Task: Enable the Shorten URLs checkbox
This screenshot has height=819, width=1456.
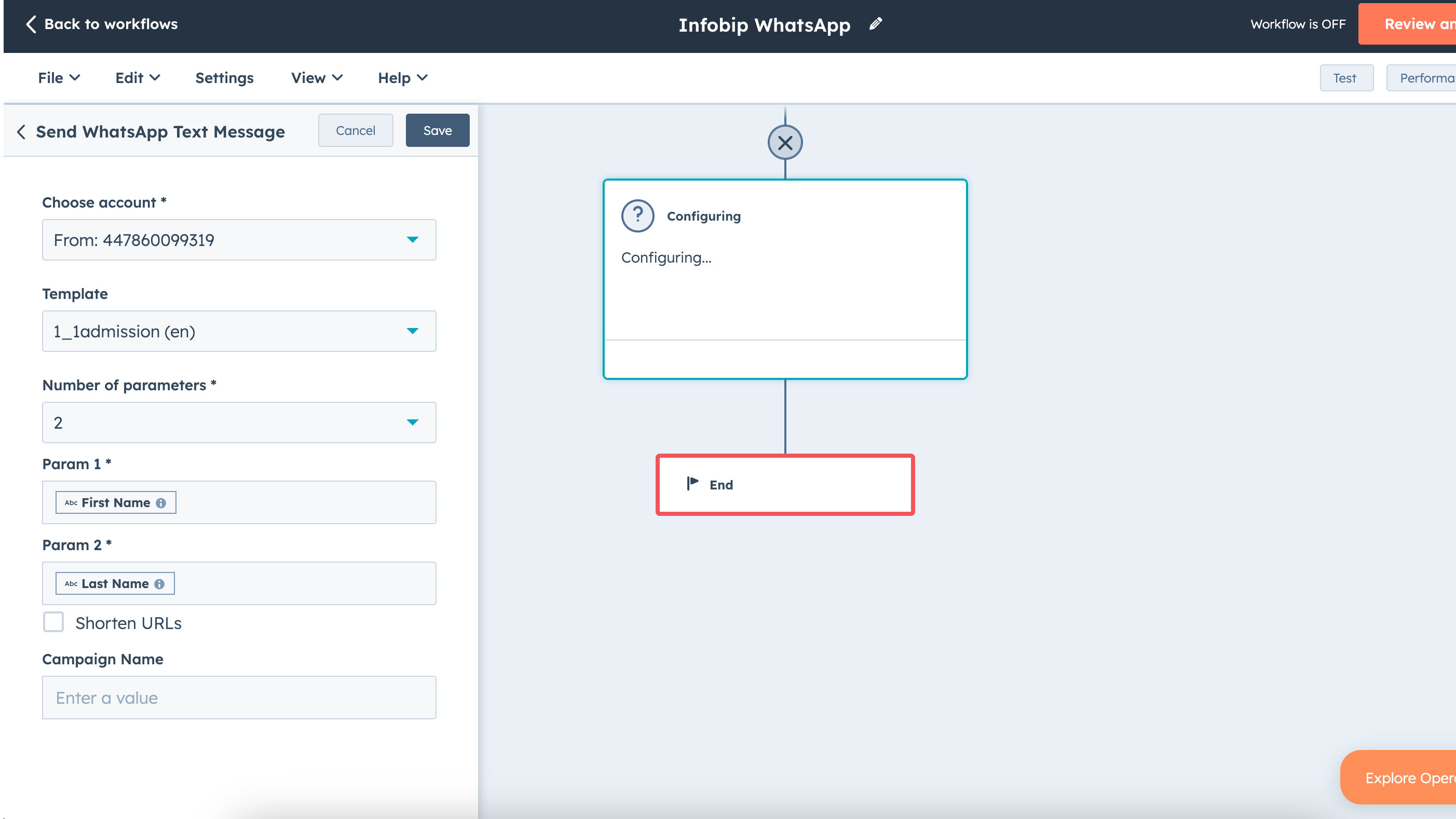Action: (x=53, y=622)
